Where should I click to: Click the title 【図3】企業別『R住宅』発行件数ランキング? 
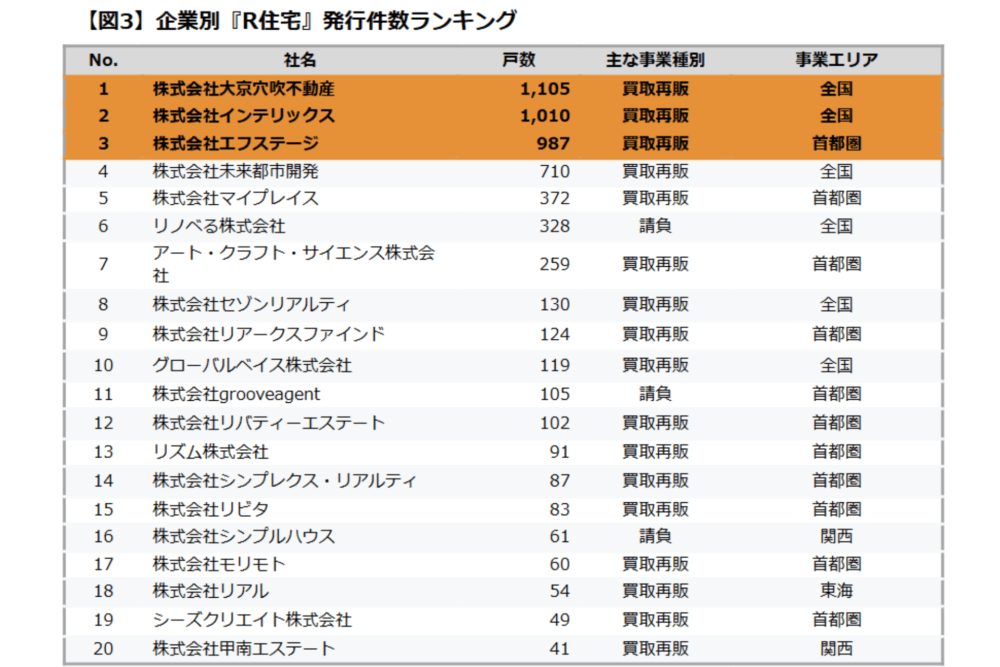pyautogui.click(x=299, y=20)
